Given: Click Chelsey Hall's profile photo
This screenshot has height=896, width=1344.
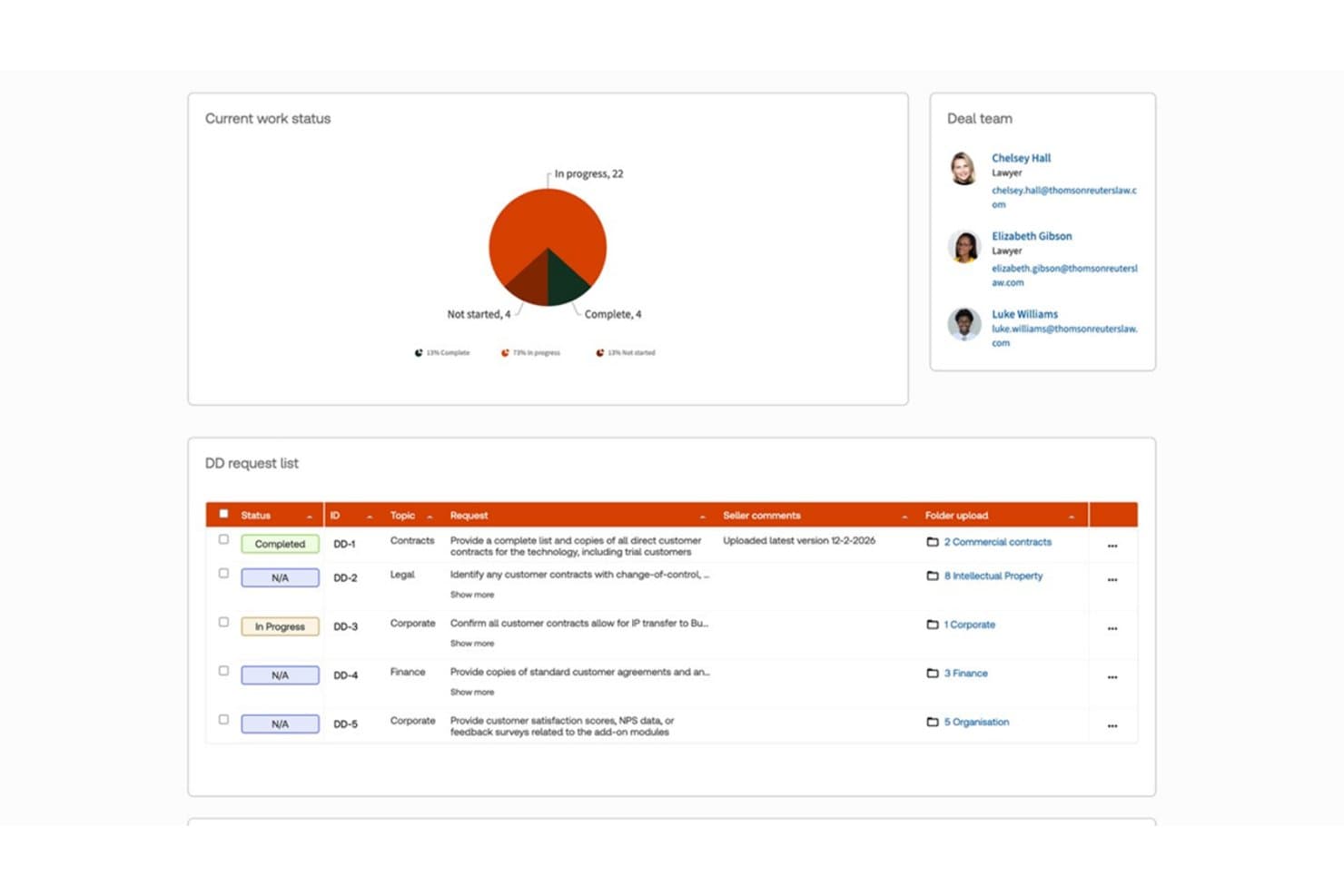Looking at the screenshot, I should (964, 168).
